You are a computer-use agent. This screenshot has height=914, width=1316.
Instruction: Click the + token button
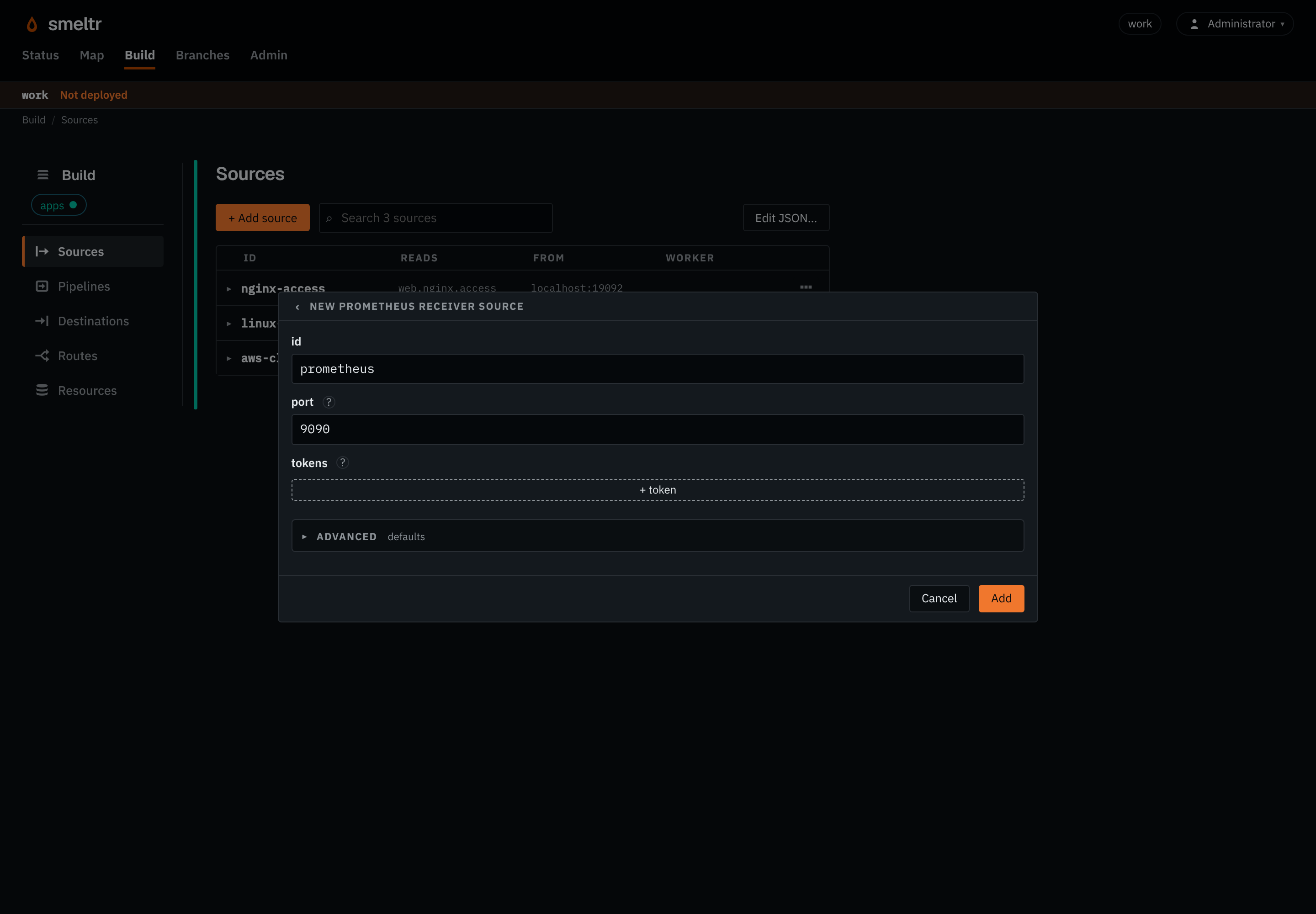[658, 489]
